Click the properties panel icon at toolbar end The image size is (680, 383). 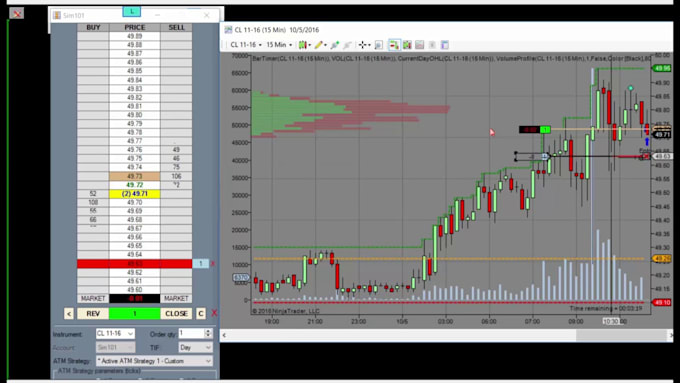445,45
